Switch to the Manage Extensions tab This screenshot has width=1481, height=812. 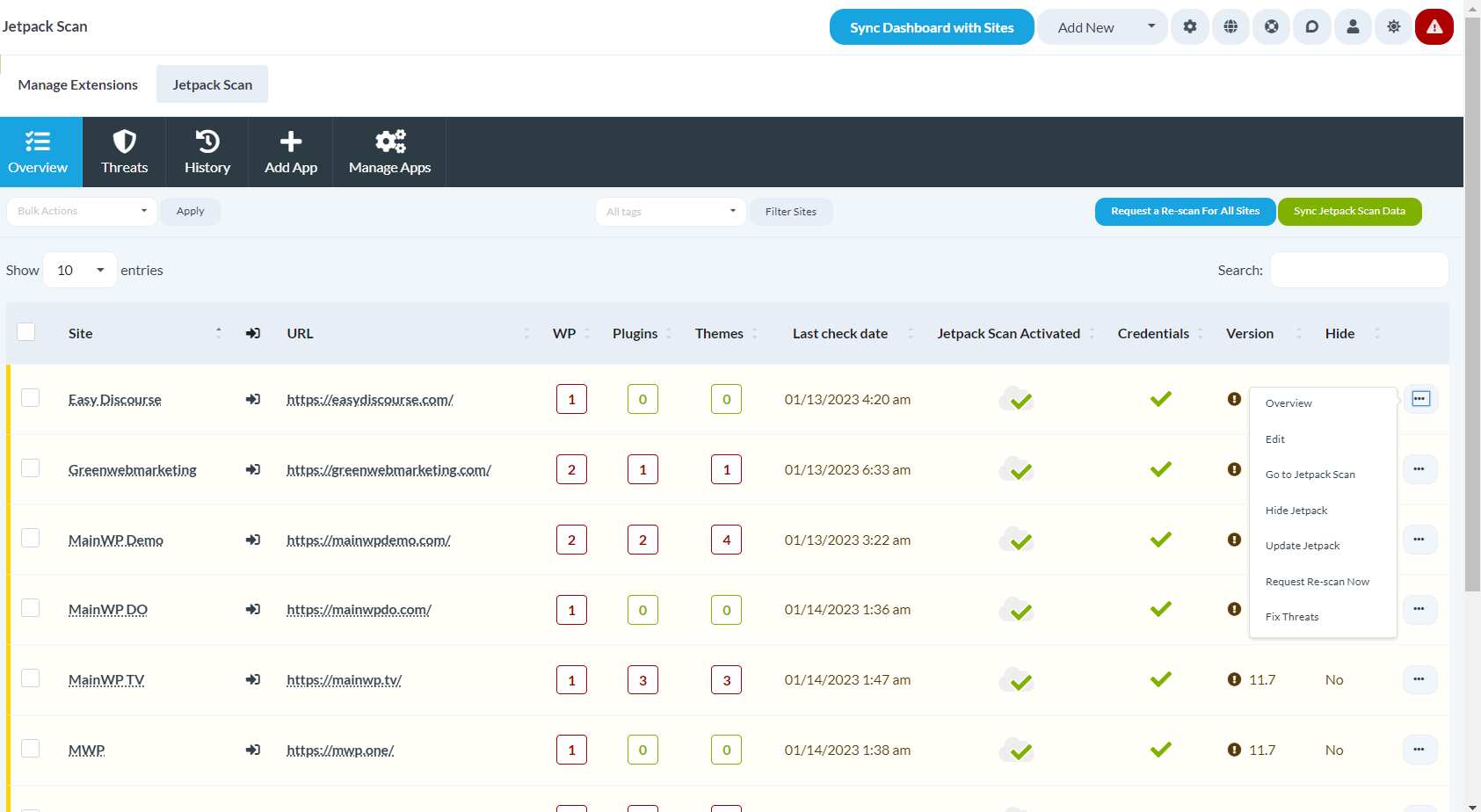78,84
